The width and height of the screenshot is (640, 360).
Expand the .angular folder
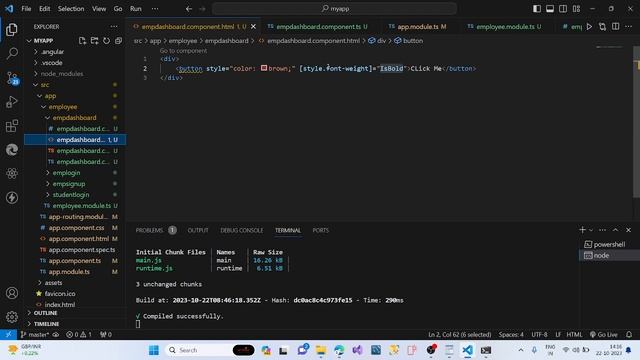tap(52, 51)
